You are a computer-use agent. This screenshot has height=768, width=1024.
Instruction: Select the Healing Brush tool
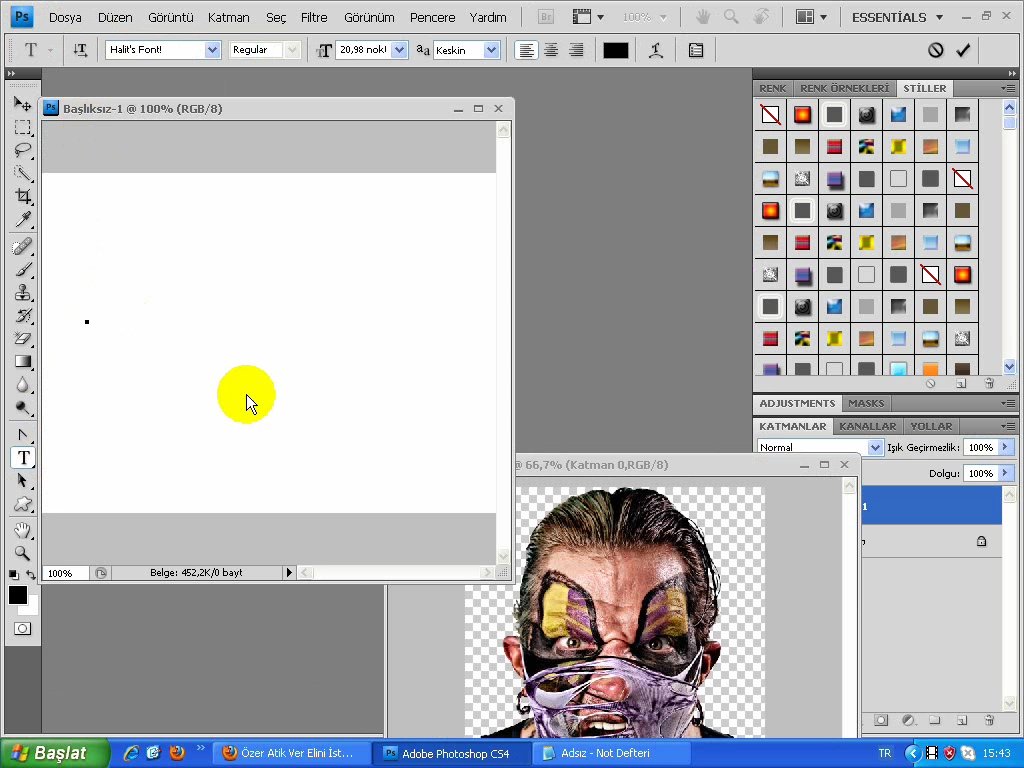click(23, 247)
